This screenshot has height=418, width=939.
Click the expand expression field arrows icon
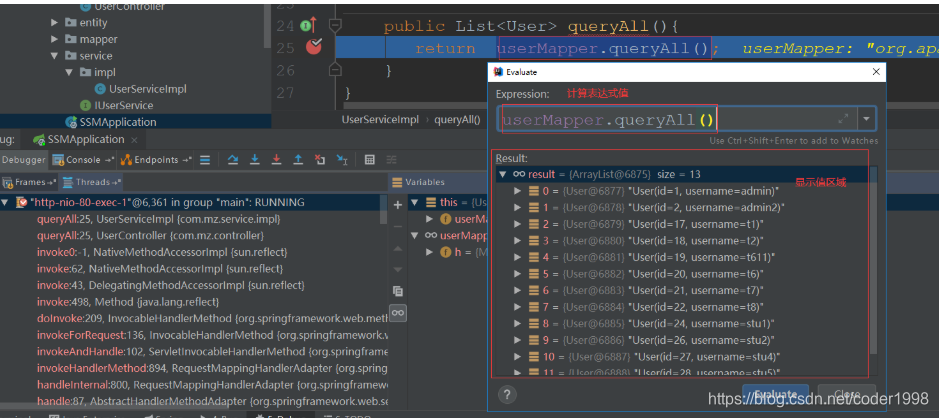[x=843, y=119]
